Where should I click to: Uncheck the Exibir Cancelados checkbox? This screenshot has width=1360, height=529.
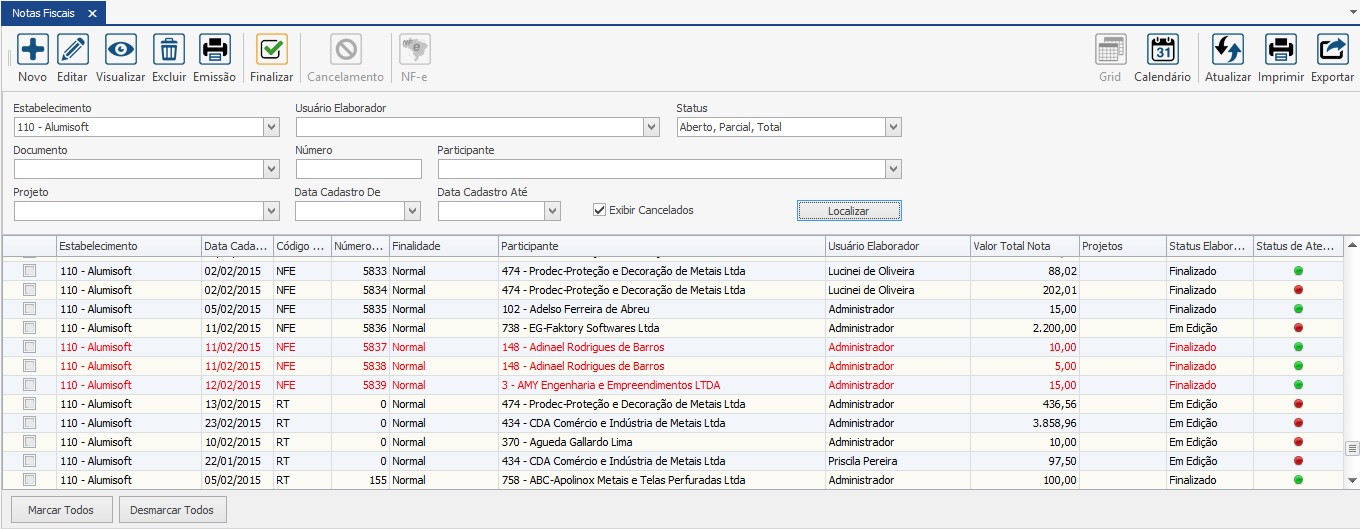[600, 210]
